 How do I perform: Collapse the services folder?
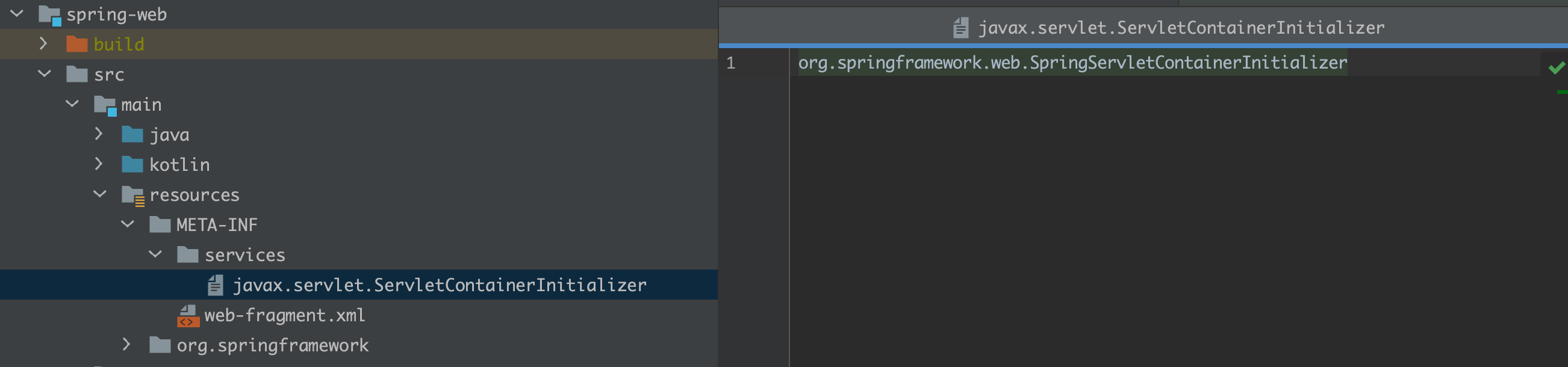(x=155, y=254)
